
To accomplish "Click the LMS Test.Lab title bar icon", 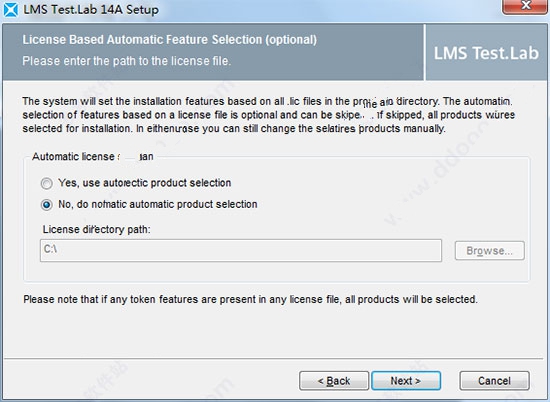I will 11,9.
